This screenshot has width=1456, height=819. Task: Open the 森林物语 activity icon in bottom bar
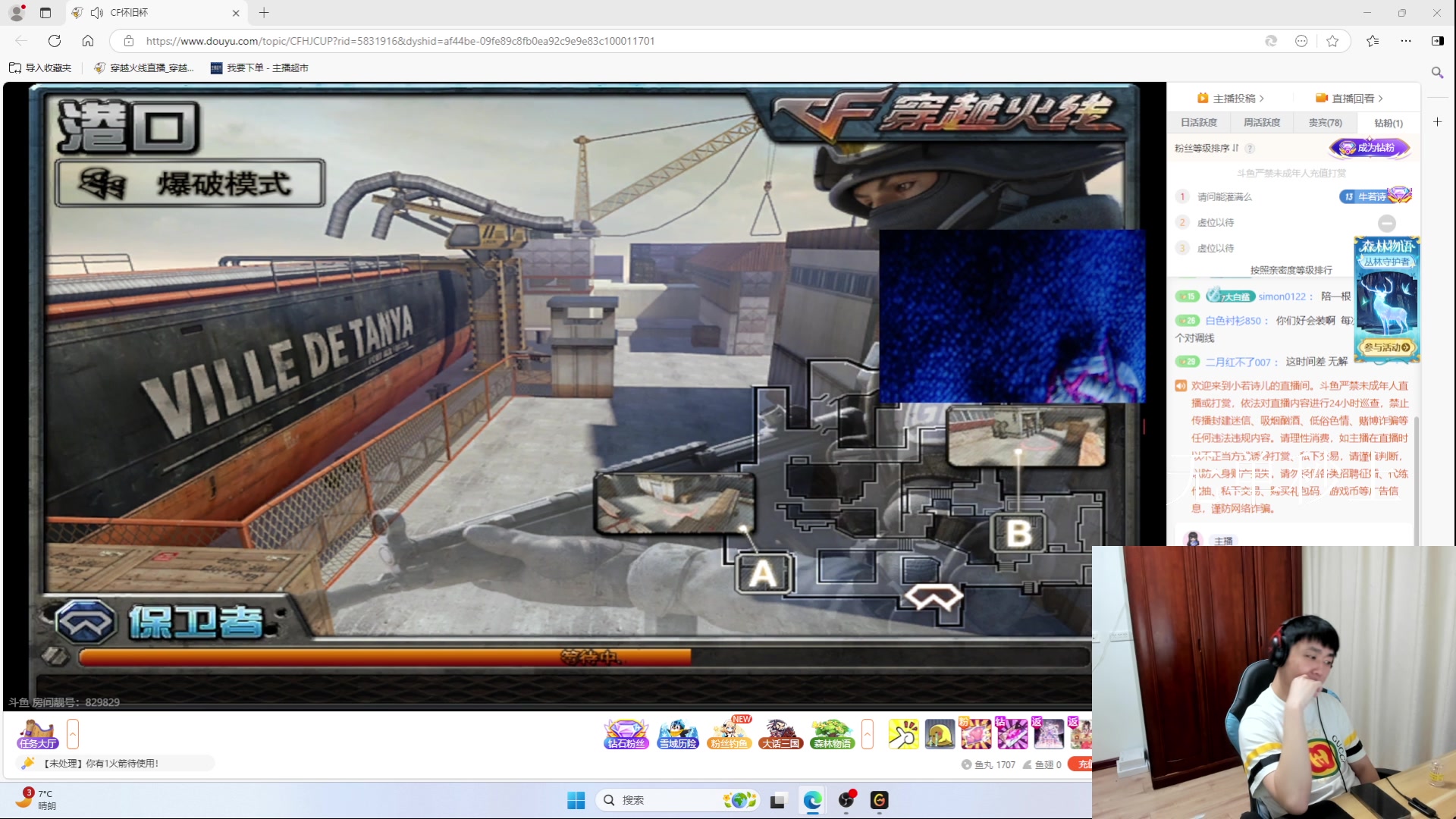(833, 733)
